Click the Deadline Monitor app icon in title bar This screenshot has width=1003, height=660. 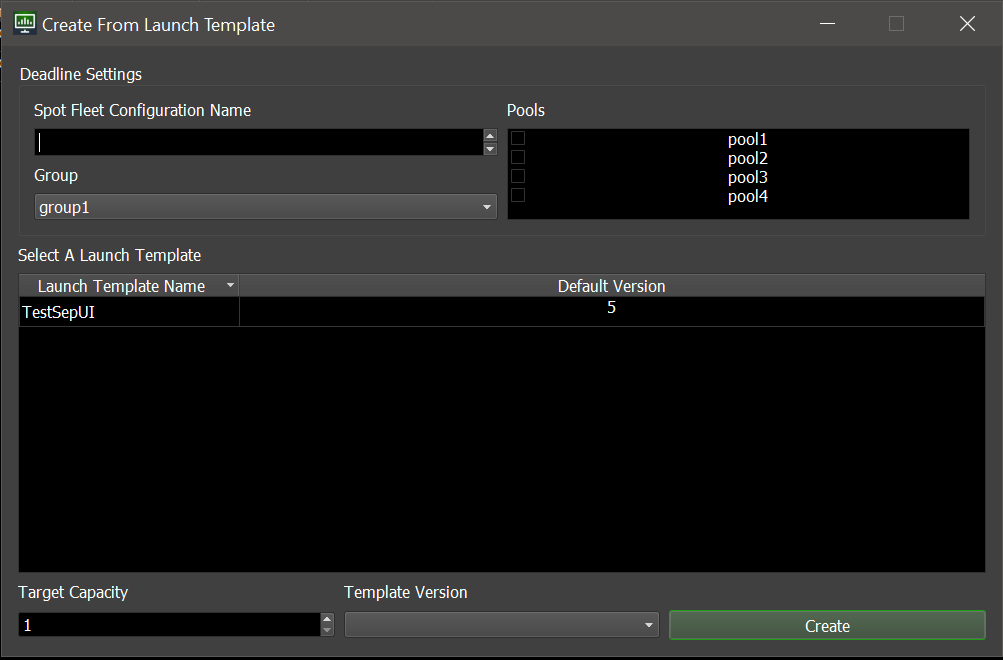(25, 24)
